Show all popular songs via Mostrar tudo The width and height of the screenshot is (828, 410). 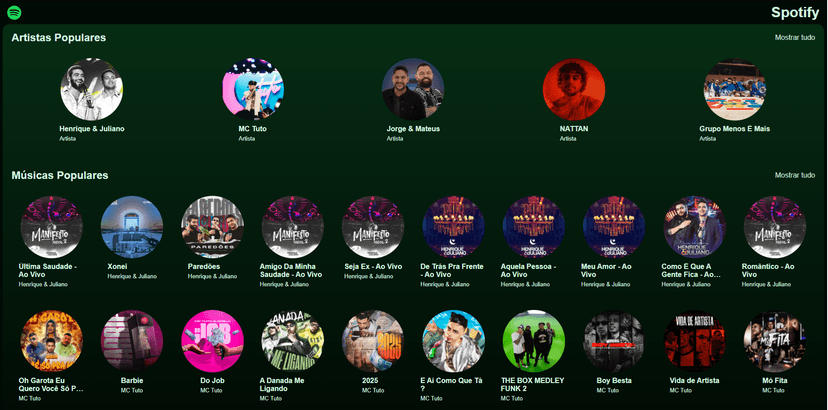point(795,175)
